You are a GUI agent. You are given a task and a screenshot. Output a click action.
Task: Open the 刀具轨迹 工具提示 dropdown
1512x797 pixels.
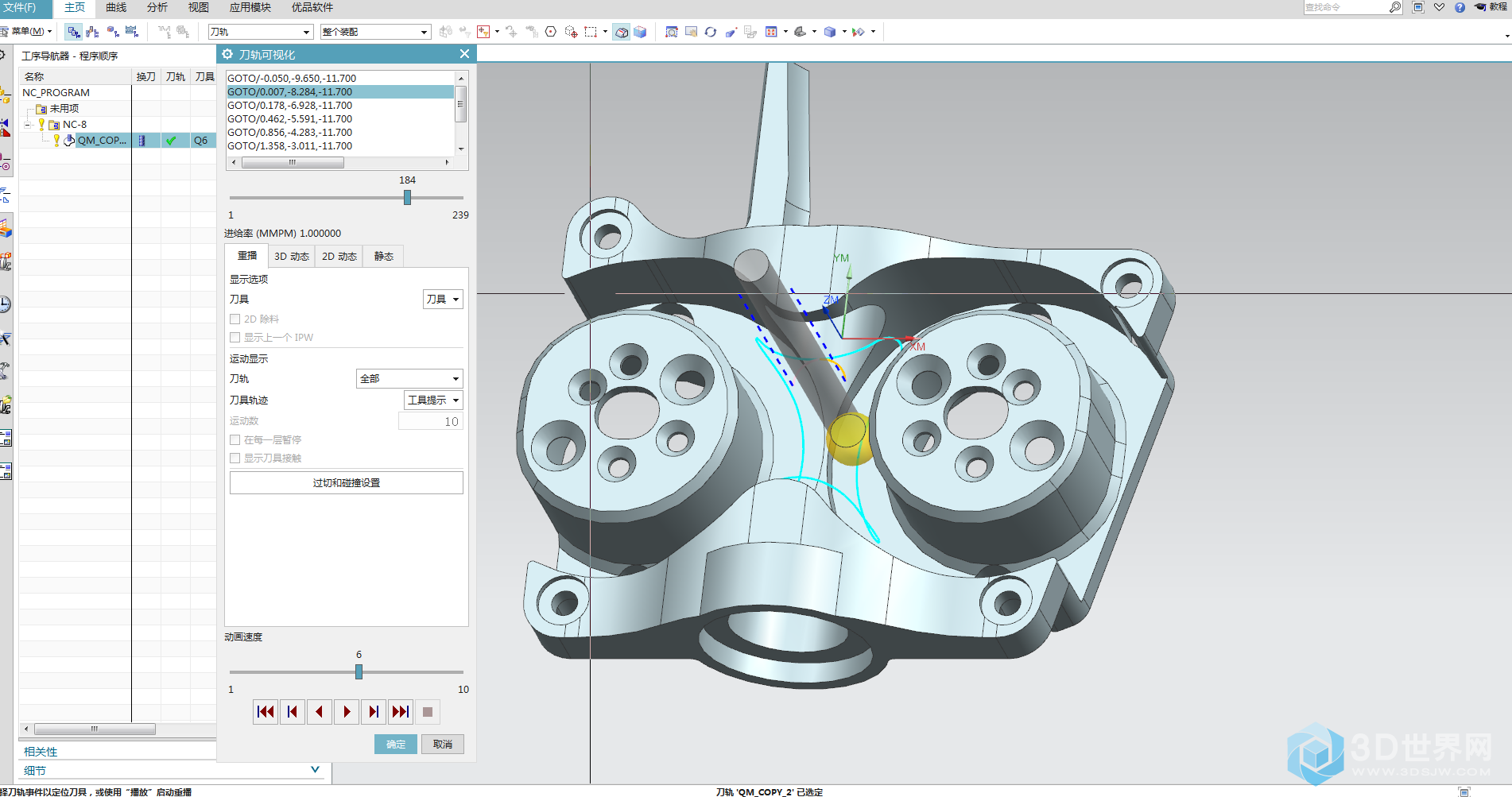(433, 400)
